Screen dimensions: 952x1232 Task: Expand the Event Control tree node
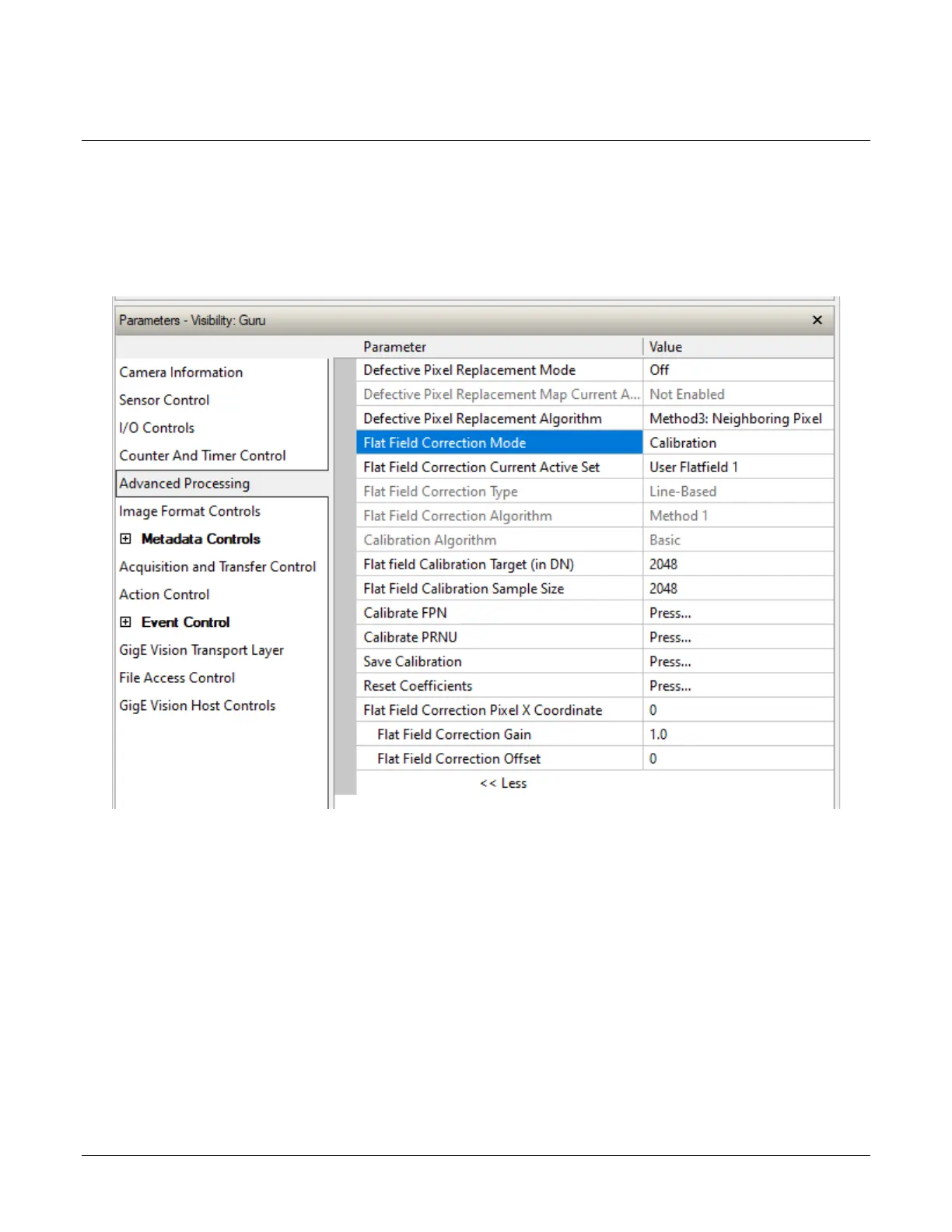125,622
